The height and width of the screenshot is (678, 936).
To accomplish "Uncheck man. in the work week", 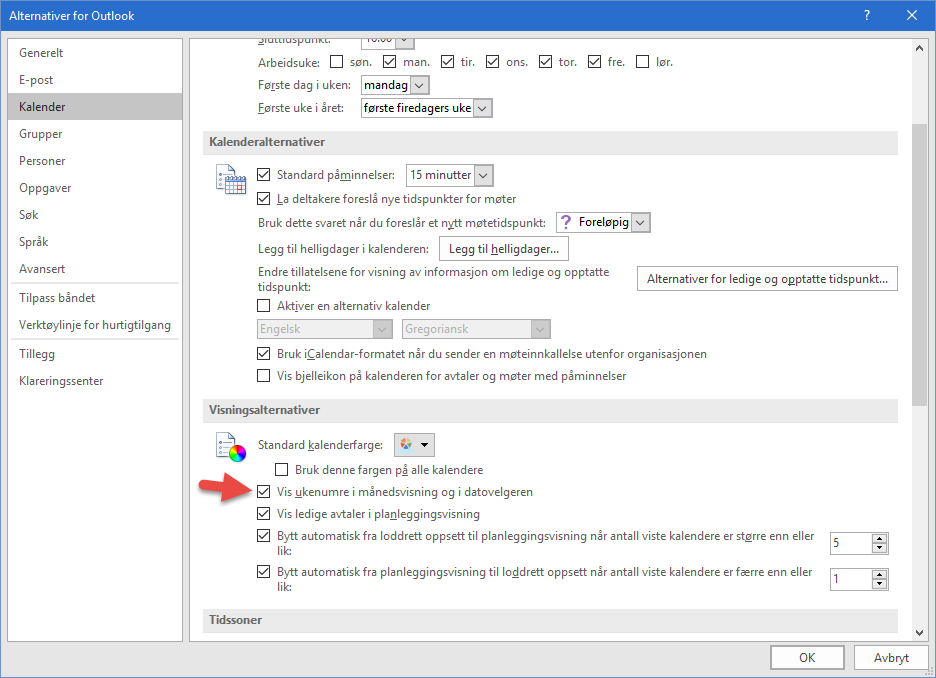I will coord(390,61).
